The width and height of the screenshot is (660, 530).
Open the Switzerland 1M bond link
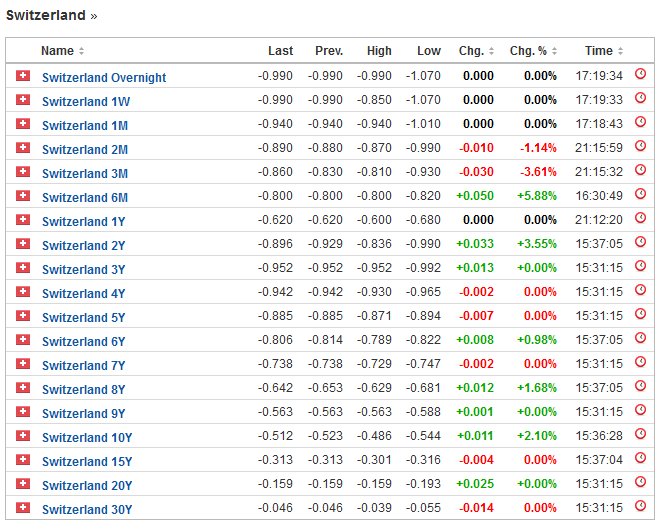click(x=85, y=125)
